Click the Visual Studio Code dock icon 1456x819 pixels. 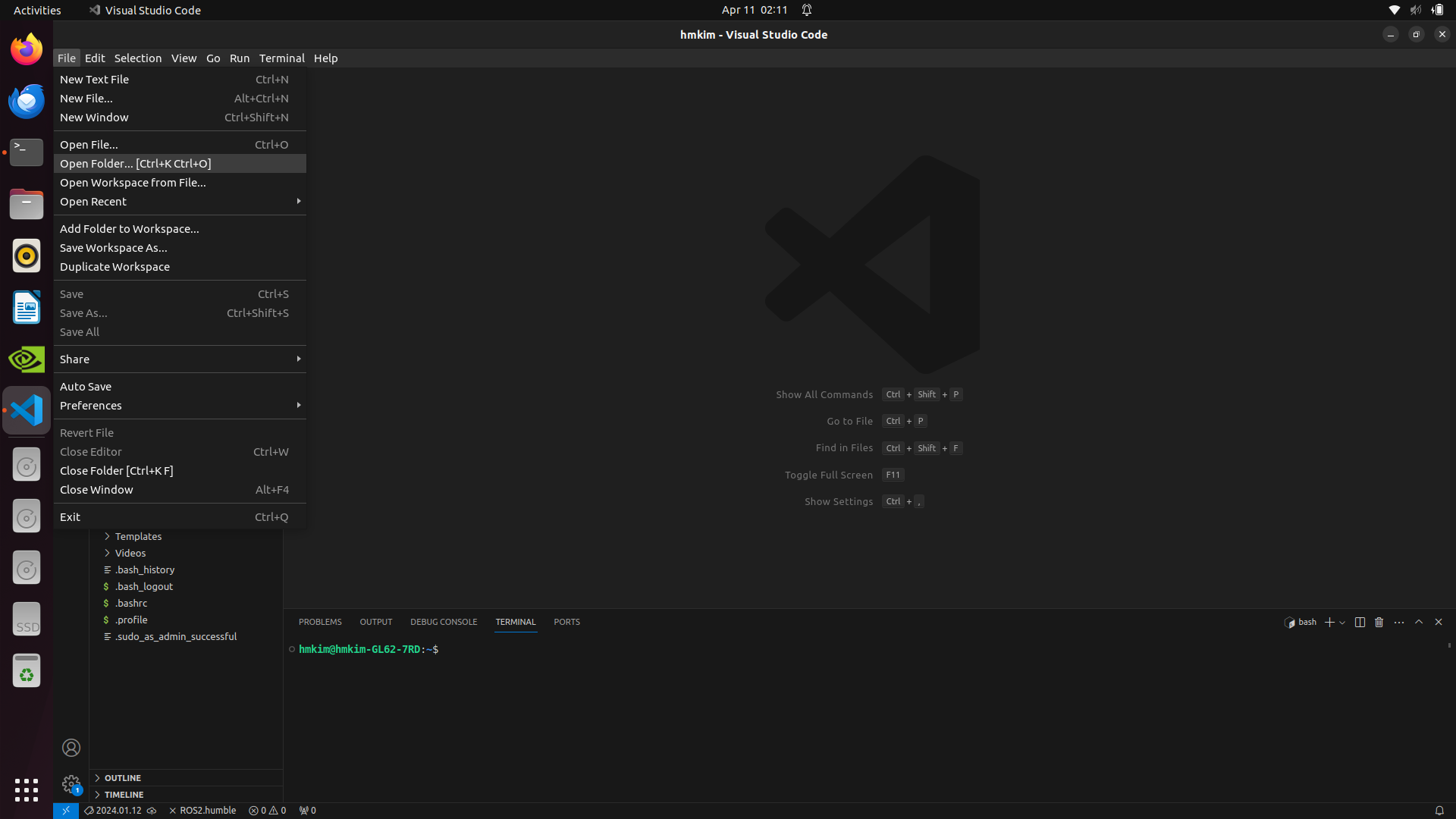point(27,410)
